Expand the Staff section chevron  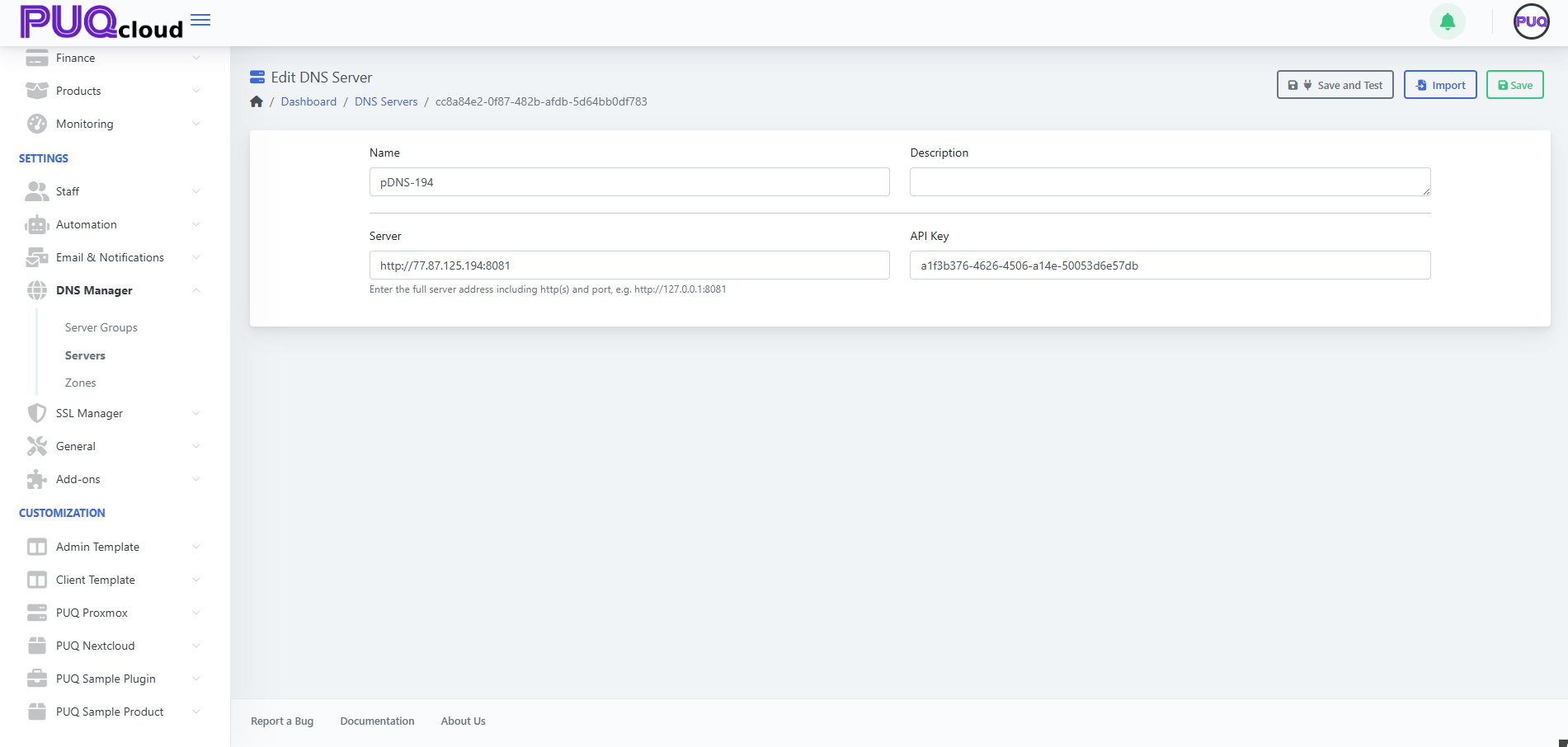click(195, 191)
